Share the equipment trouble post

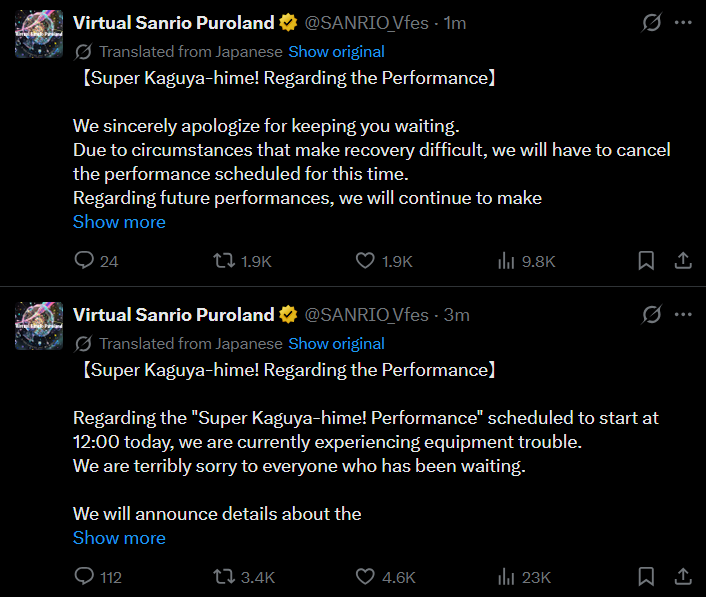[683, 577]
